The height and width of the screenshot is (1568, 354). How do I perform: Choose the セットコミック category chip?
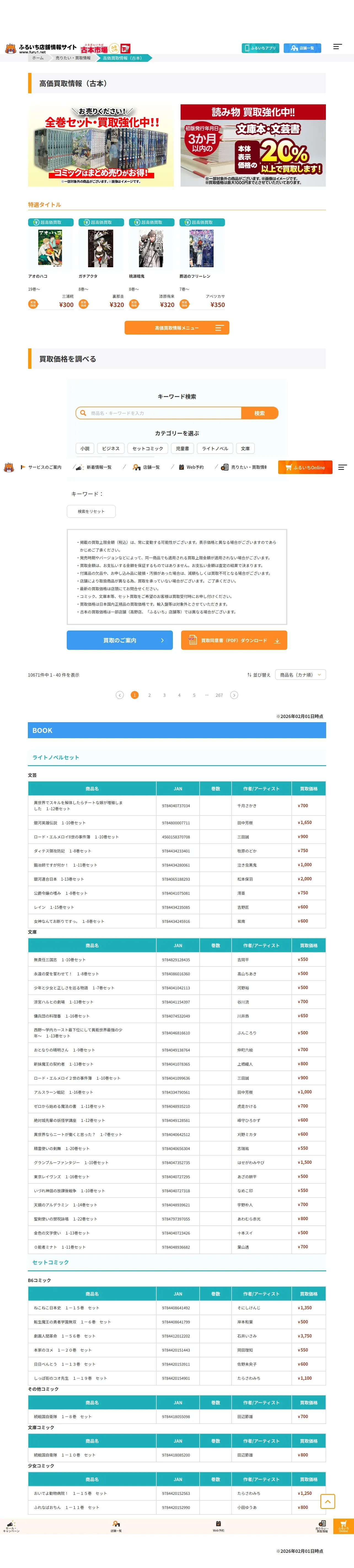coord(148,449)
